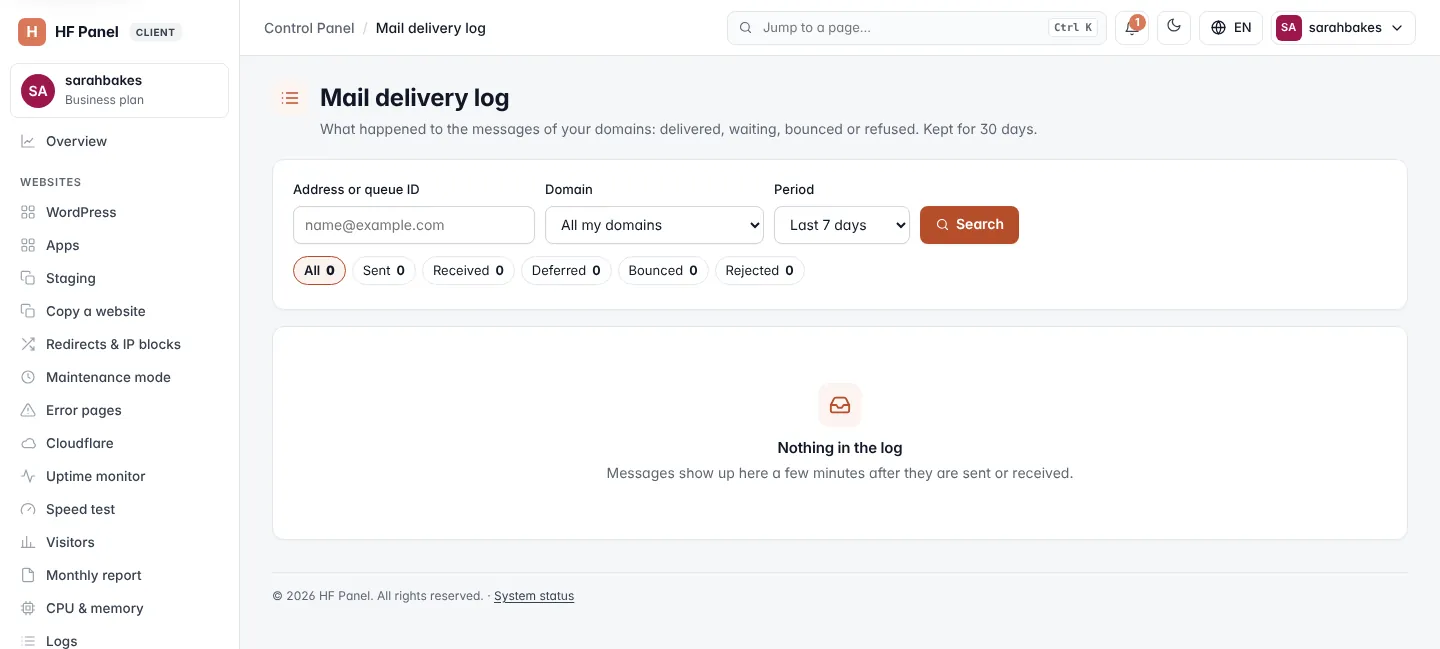
Task: Click the Search button
Action: coord(969,225)
